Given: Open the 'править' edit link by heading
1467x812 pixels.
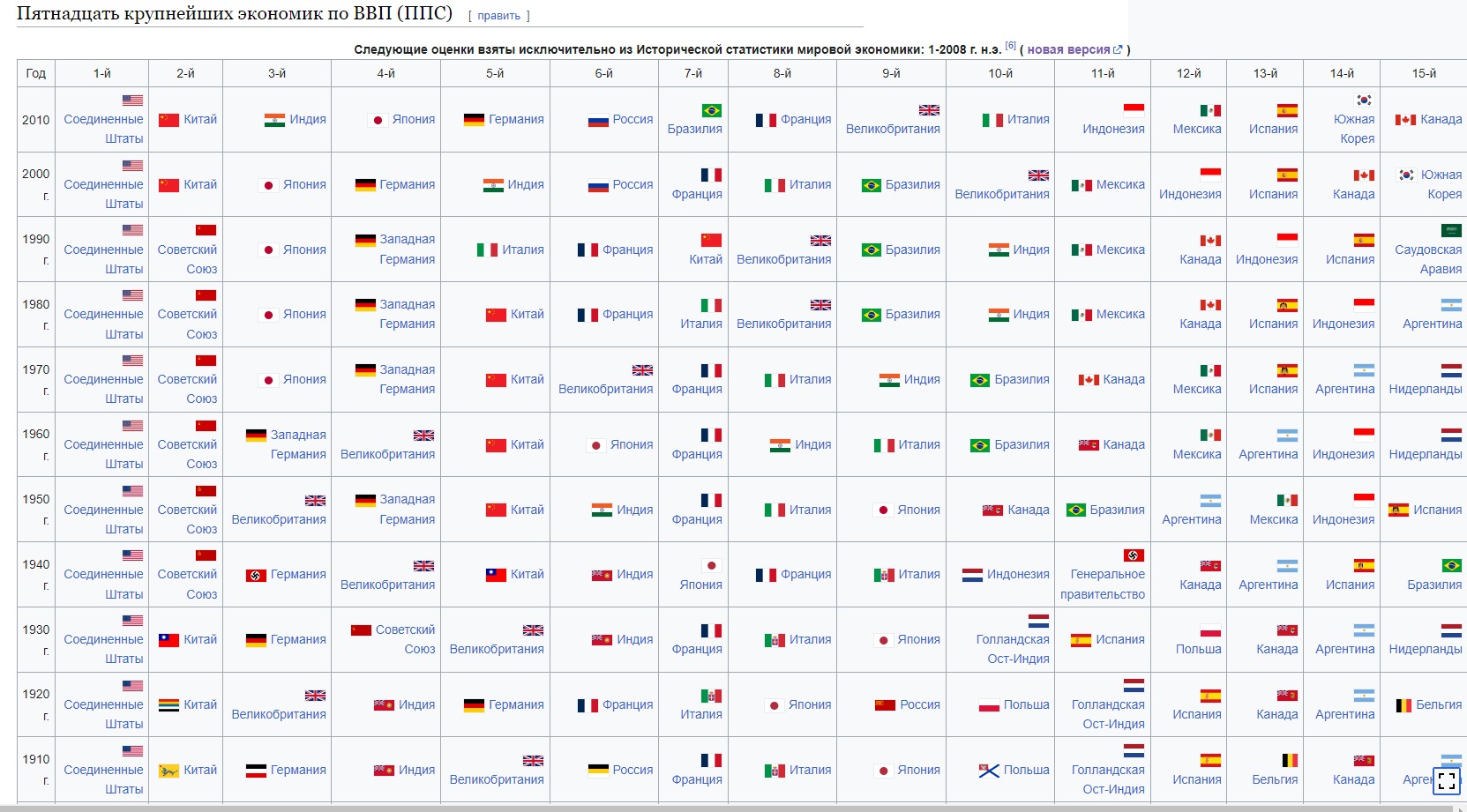Looking at the screenshot, I should pyautogui.click(x=498, y=16).
